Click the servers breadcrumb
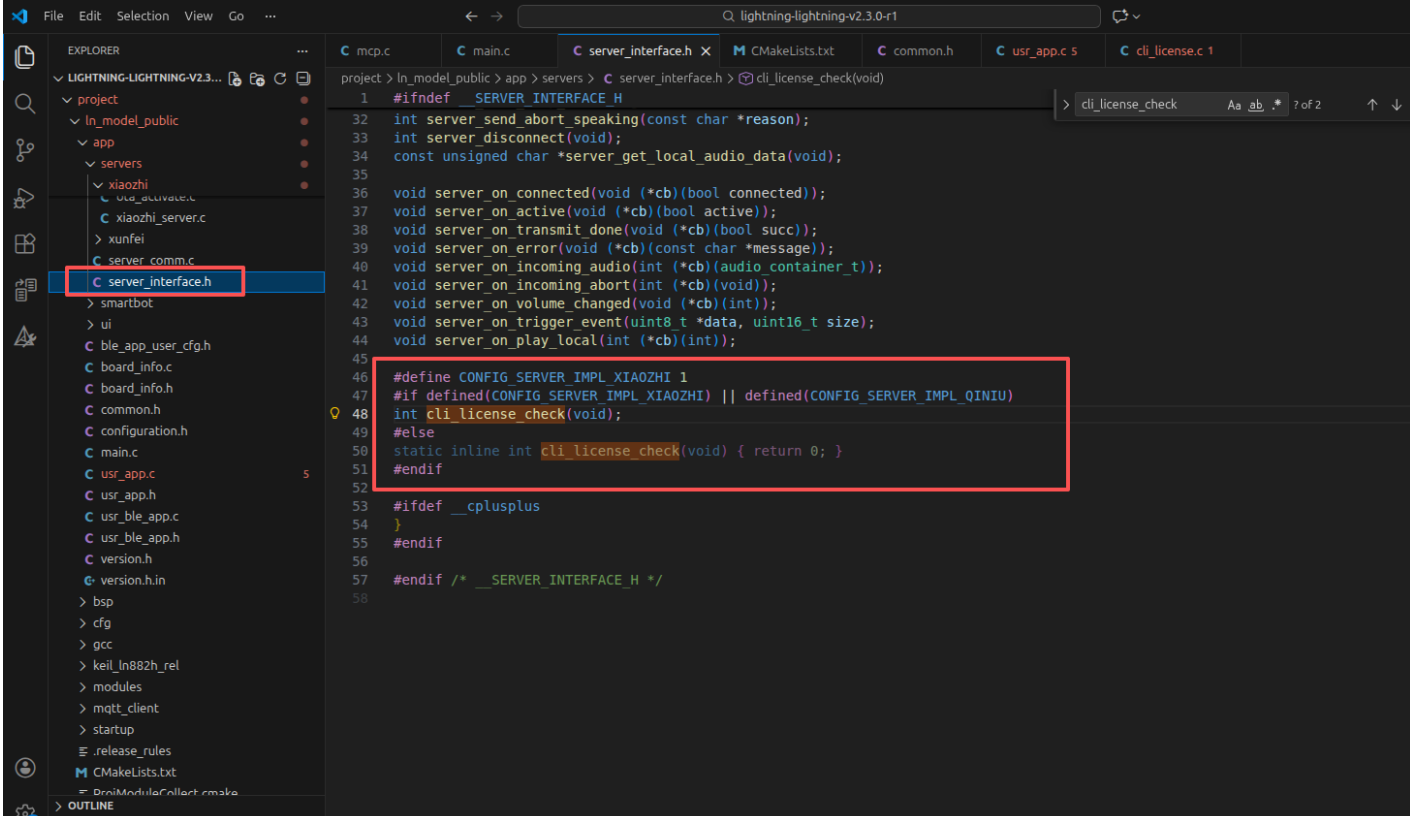Image resolution: width=1410 pixels, height=816 pixels. click(563, 78)
